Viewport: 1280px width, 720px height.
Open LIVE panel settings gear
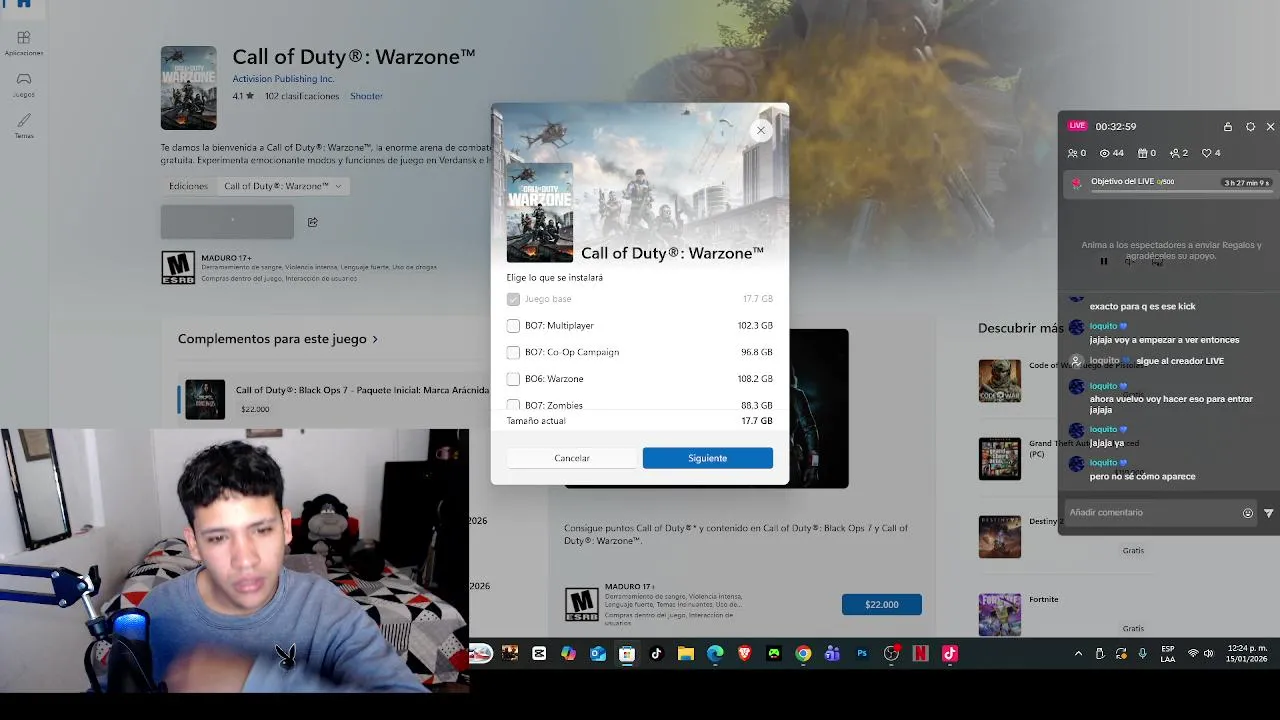tap(1250, 127)
